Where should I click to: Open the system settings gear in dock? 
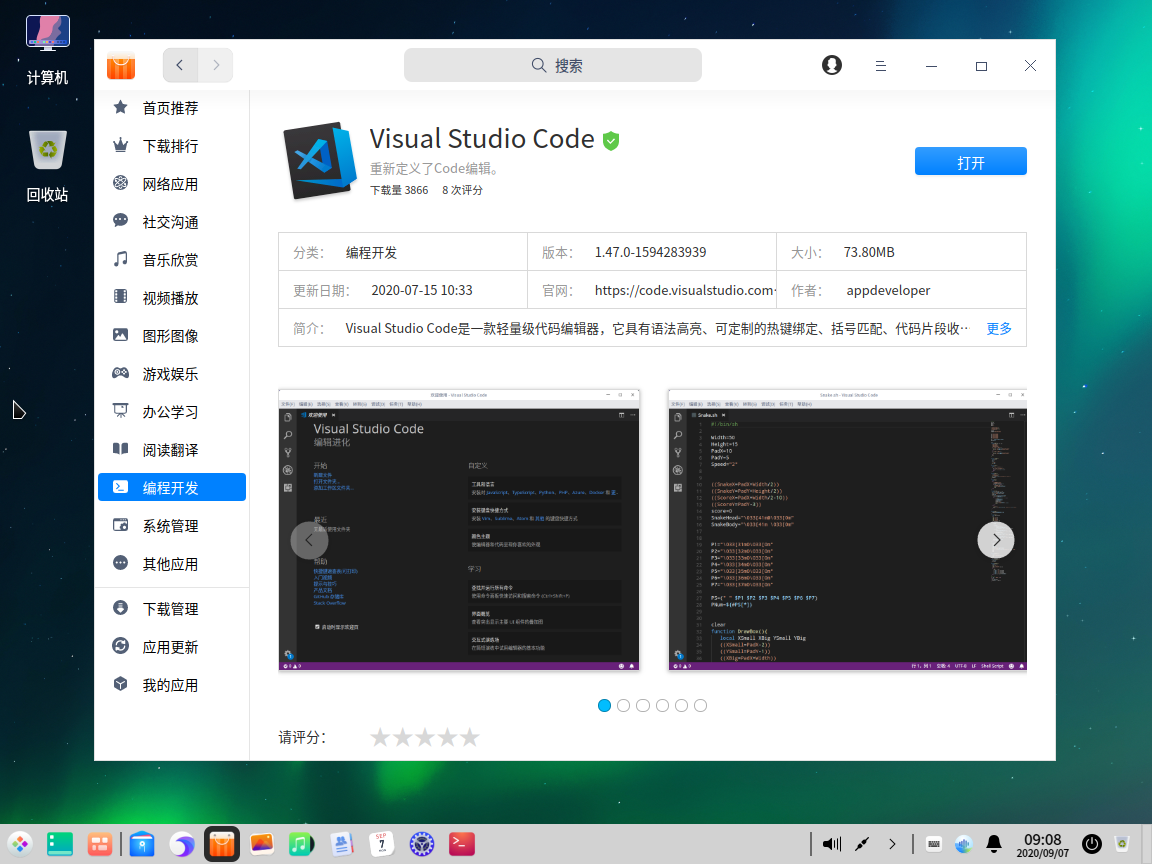point(422,844)
